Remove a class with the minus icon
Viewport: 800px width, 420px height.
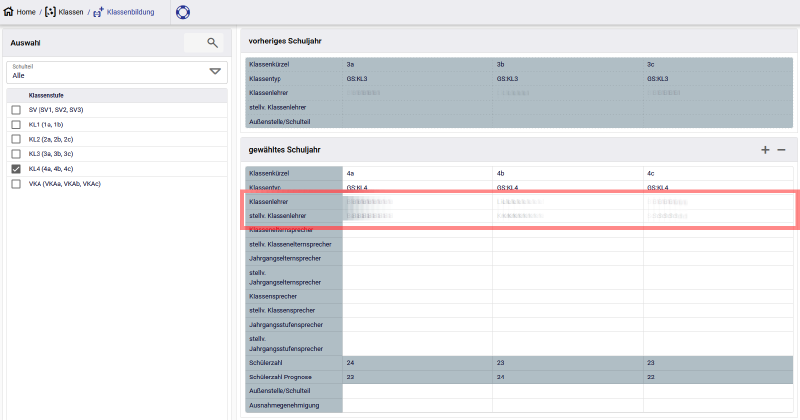click(x=781, y=150)
